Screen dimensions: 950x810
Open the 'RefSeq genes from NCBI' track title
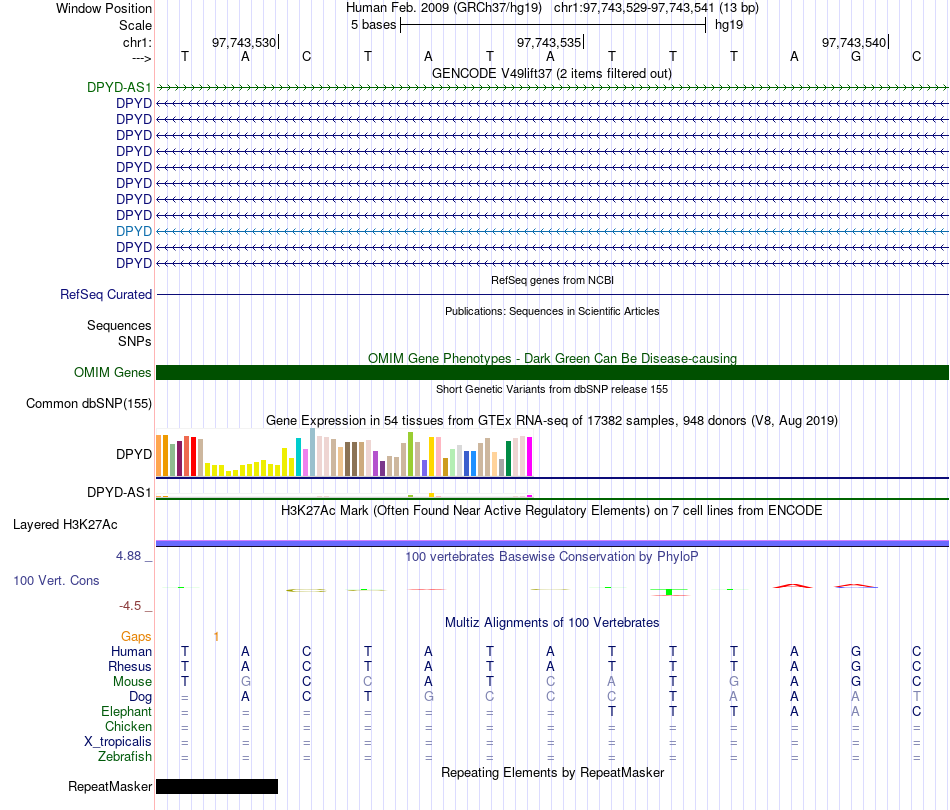coord(552,281)
